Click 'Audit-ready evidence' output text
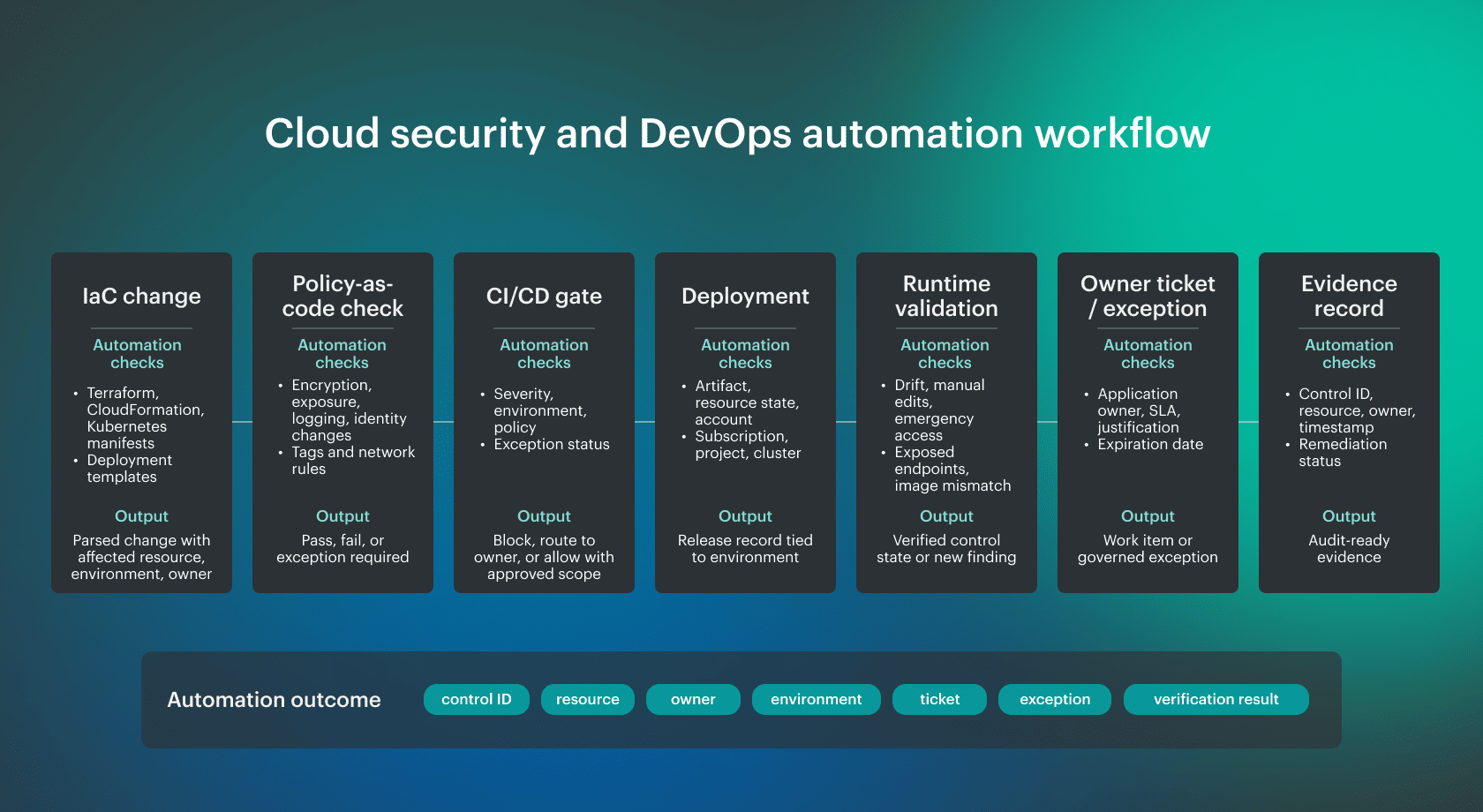Screen dimensions: 1483x812 coord(1349,549)
